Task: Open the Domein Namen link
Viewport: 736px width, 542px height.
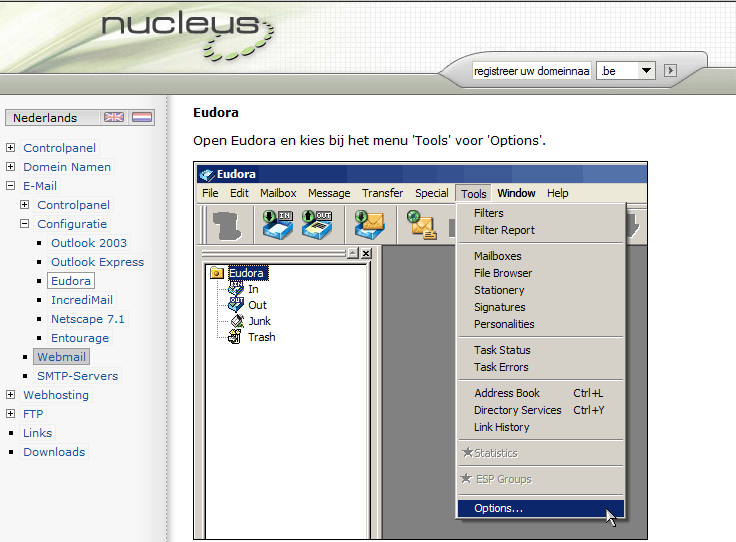Action: [67, 167]
